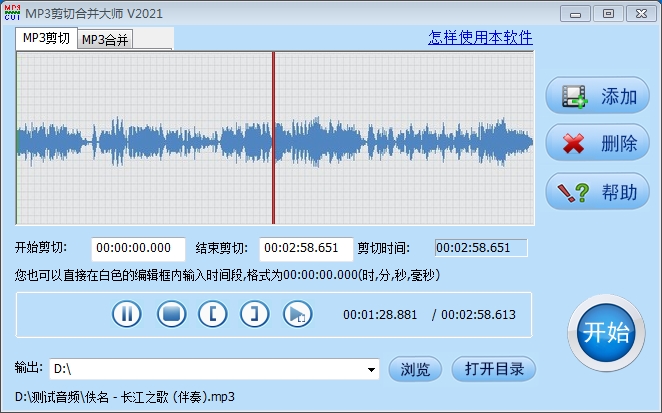Click 浏览 to browse output folder

(415, 369)
